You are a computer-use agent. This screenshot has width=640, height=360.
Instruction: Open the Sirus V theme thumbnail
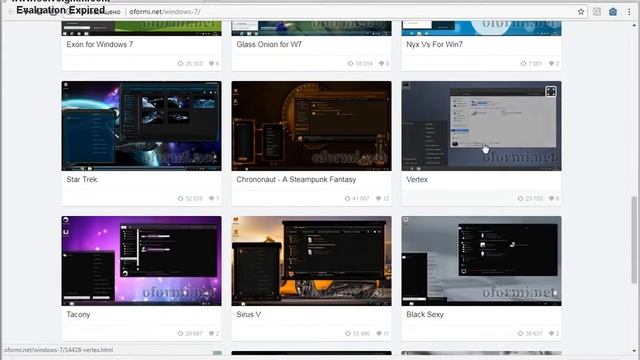coord(311,261)
